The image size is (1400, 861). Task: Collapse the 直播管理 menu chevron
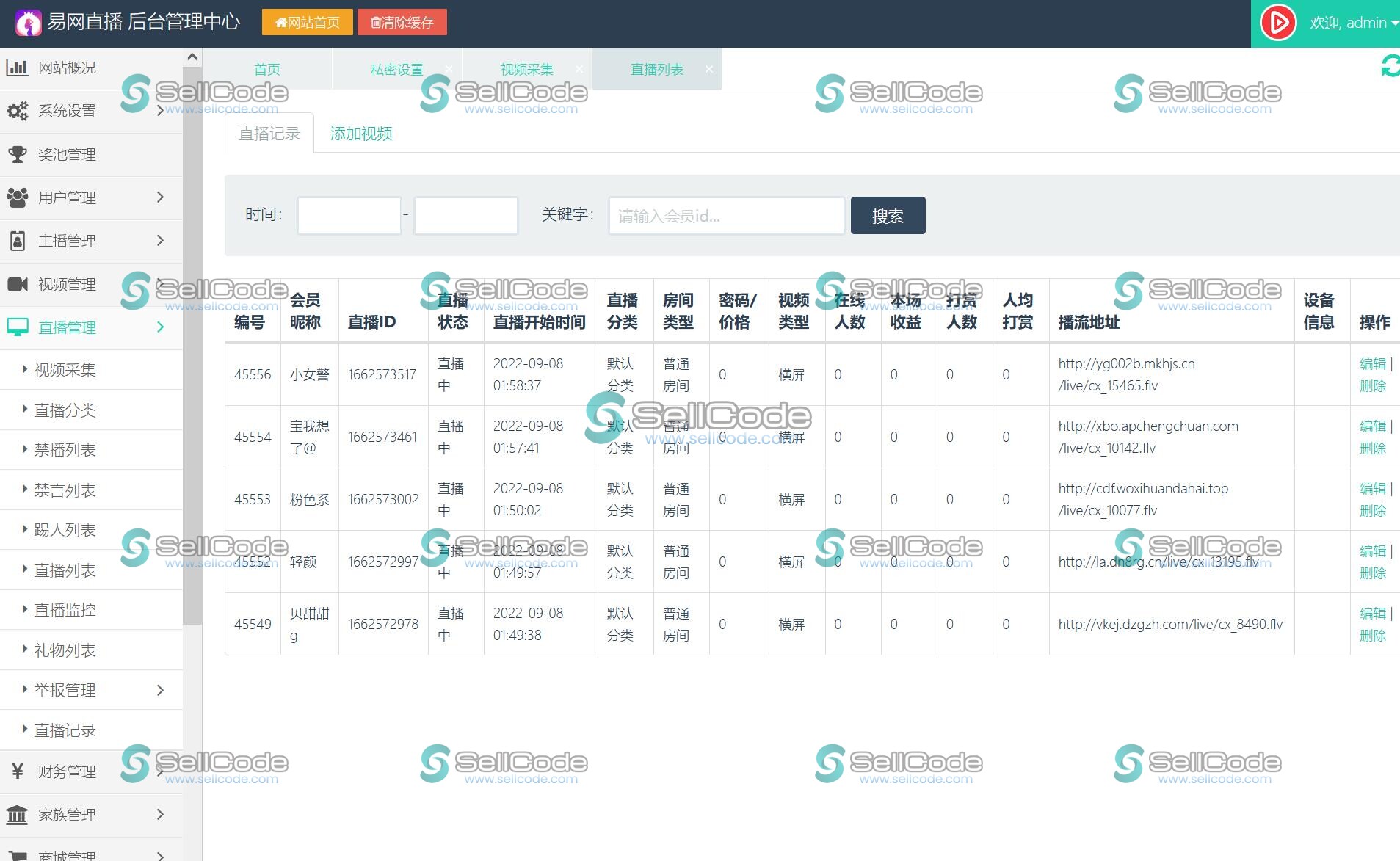click(160, 327)
